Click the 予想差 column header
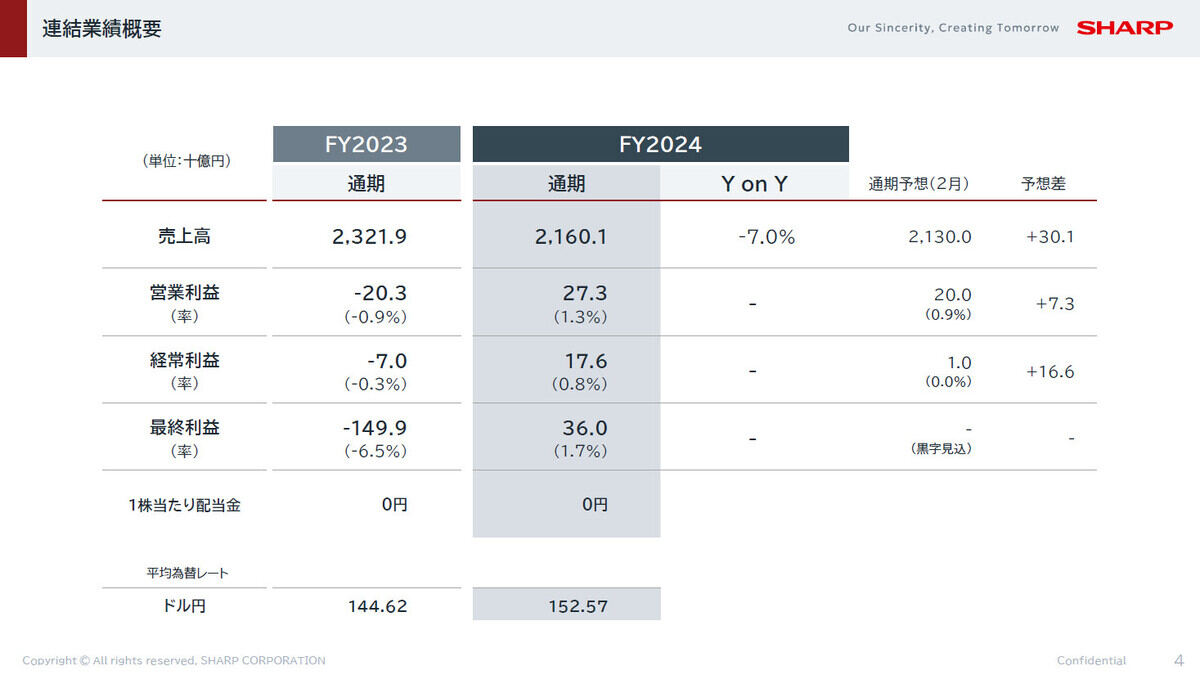 point(1043,184)
